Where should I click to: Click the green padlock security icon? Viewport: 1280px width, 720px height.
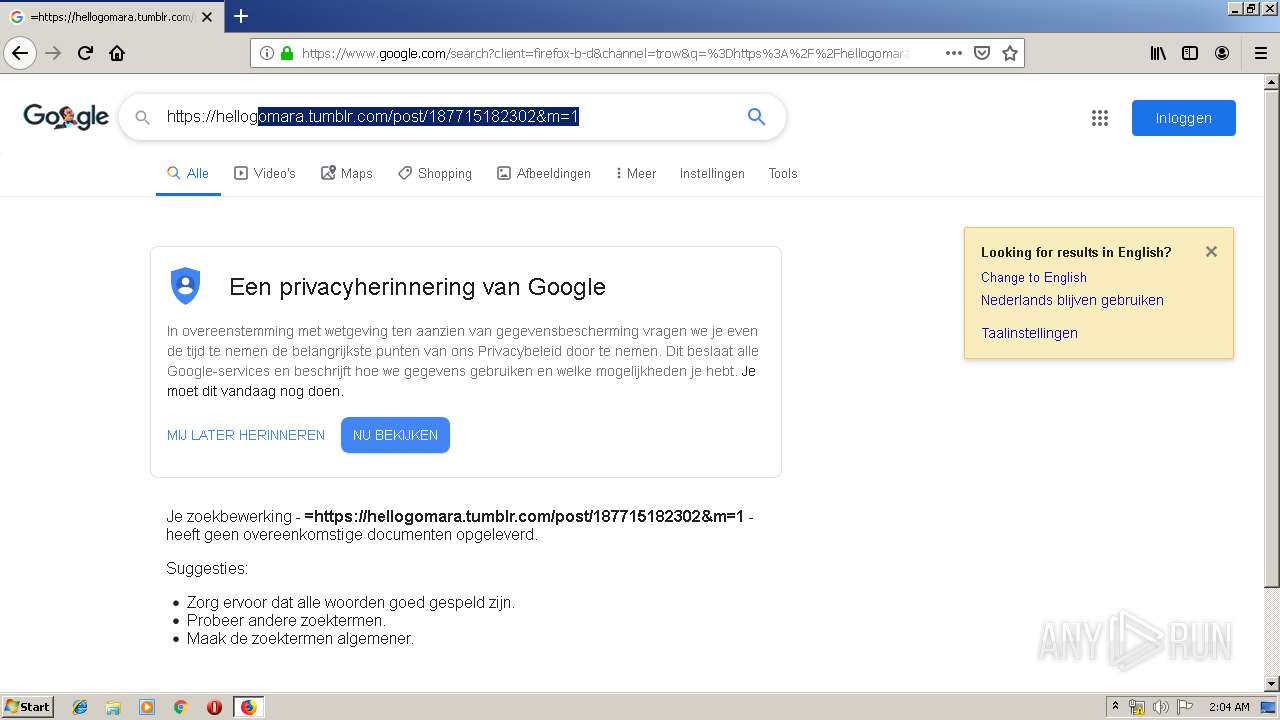(x=287, y=53)
